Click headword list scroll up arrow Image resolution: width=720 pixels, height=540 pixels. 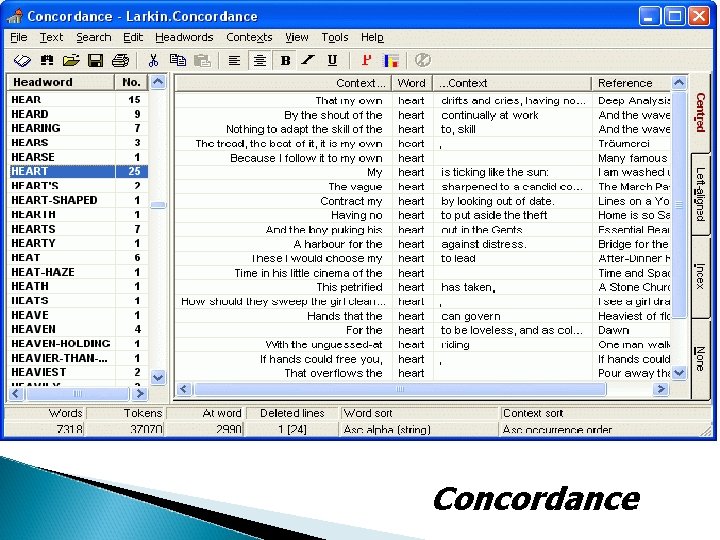pos(158,82)
